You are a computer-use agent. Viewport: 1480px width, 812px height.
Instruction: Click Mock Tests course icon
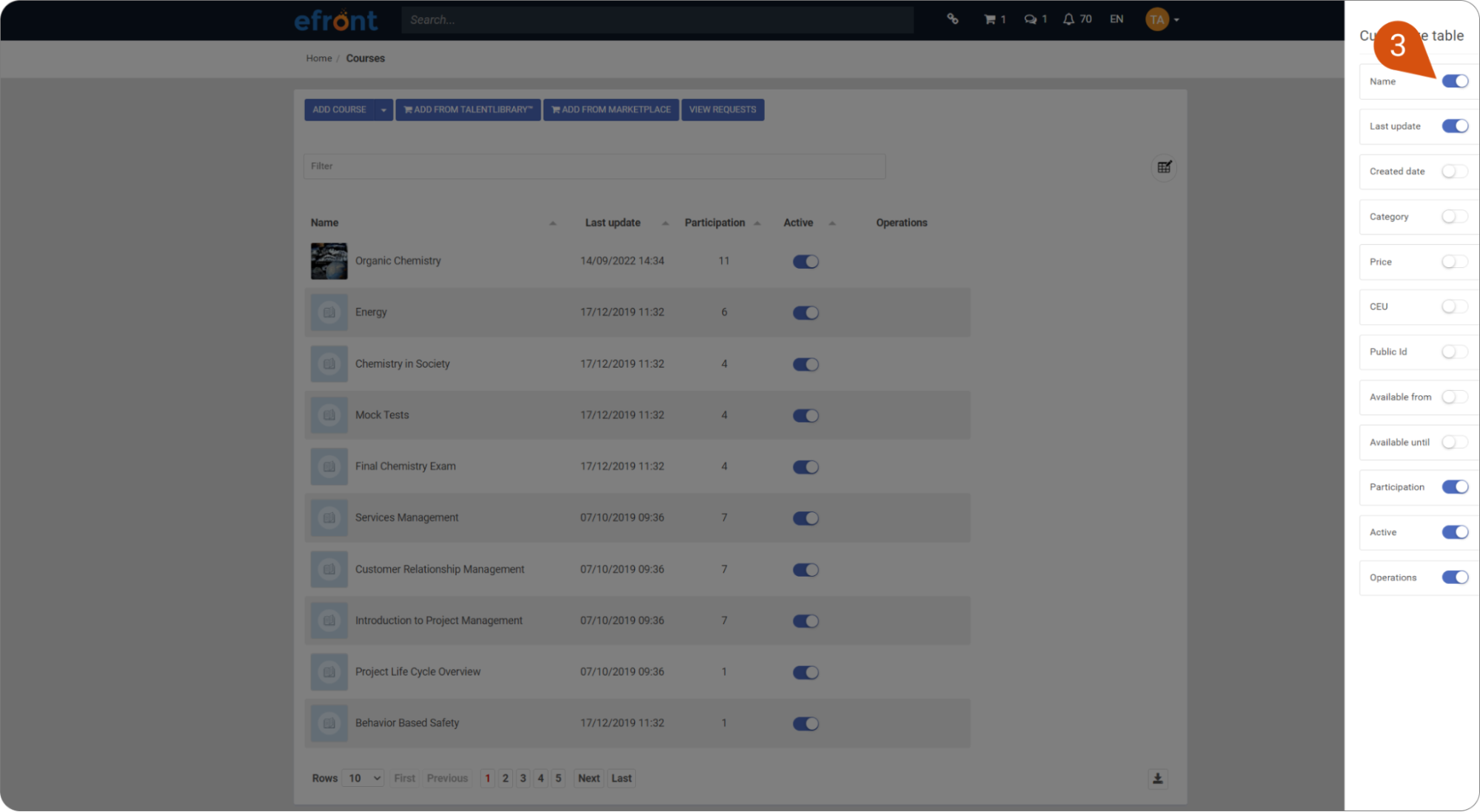[329, 415]
